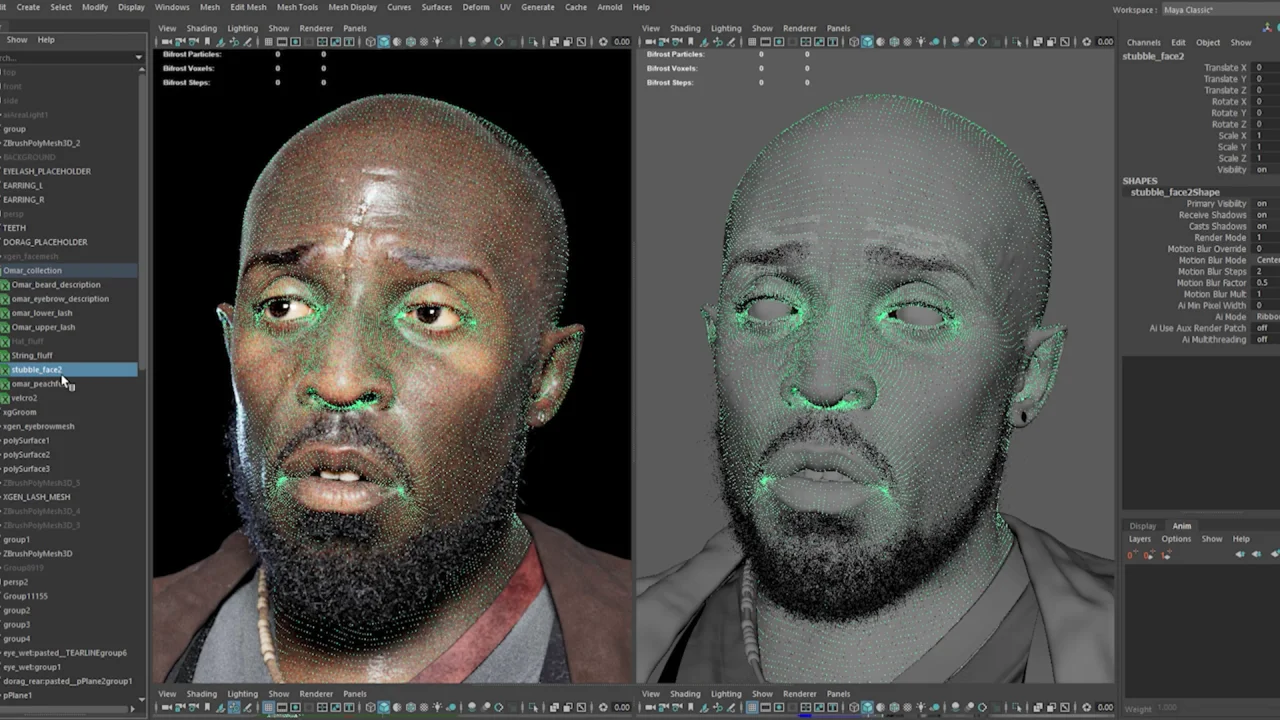Open Motion Blur Mode value dropdown
The height and width of the screenshot is (720, 1280).
[x=1267, y=260]
